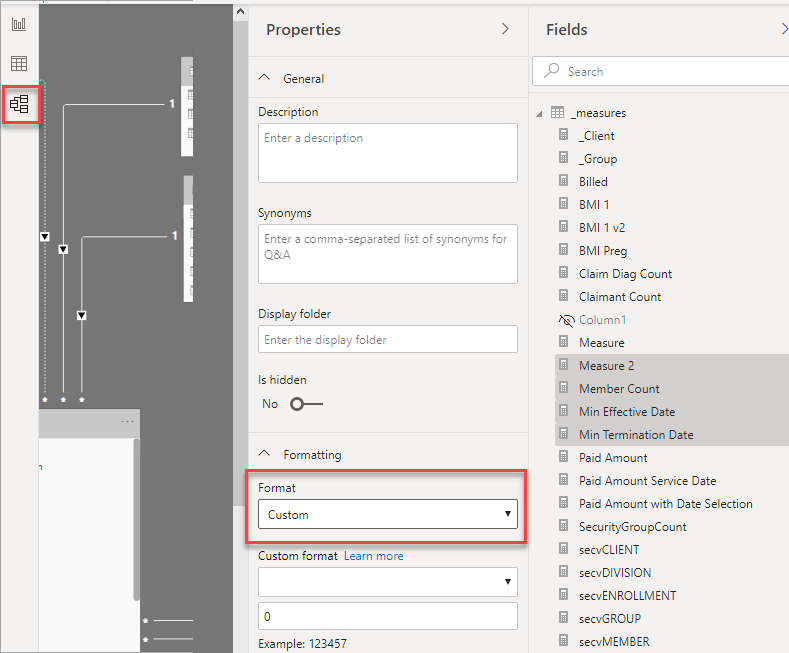Open the Data view table icon
Image resolution: width=789 pixels, height=653 pixels.
pyautogui.click(x=19, y=63)
